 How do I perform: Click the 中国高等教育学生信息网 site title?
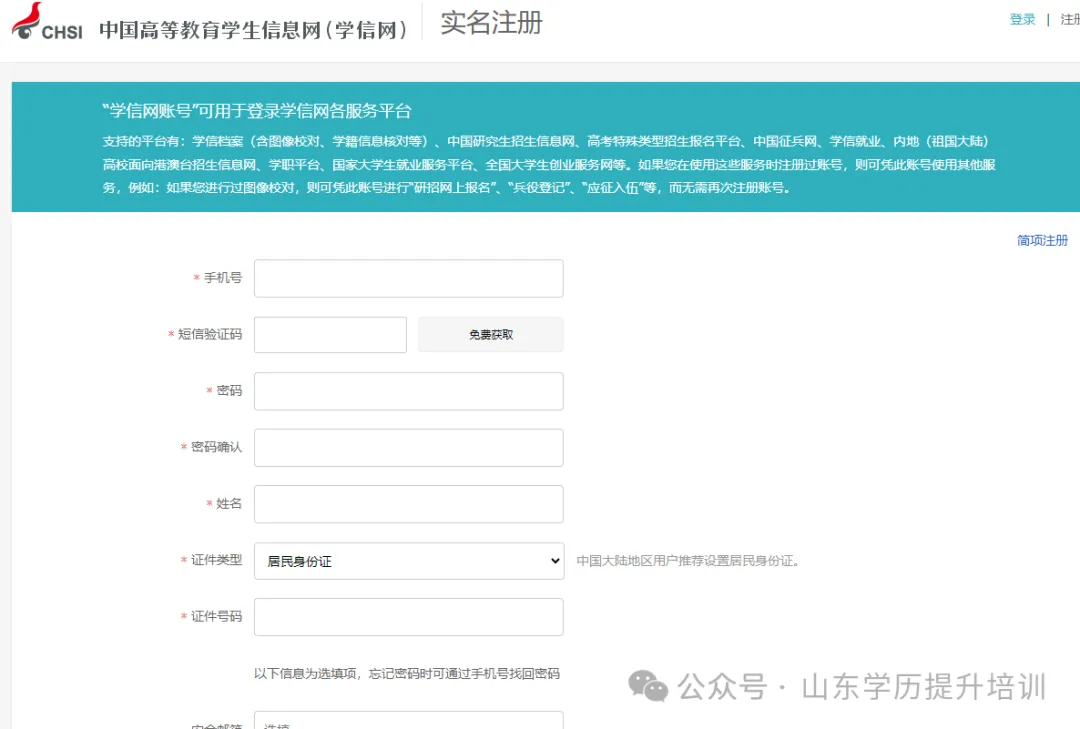coord(254,29)
